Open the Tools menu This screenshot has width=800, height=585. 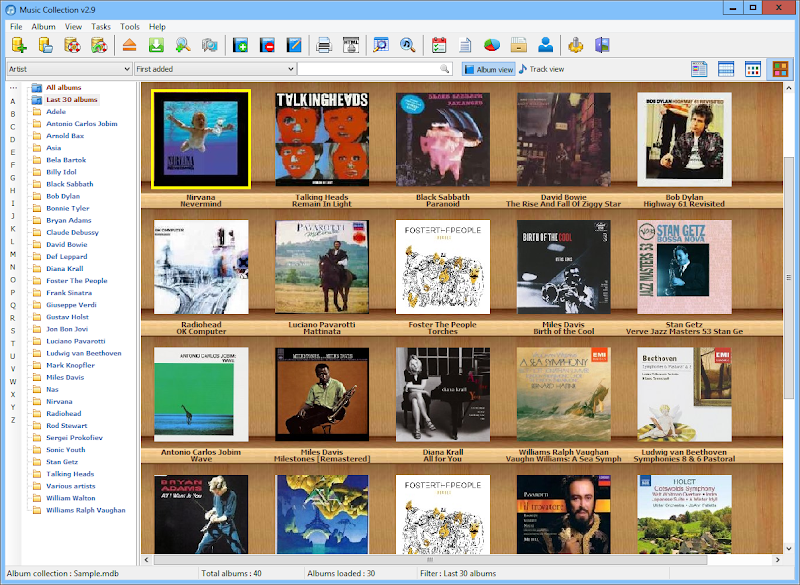point(130,27)
